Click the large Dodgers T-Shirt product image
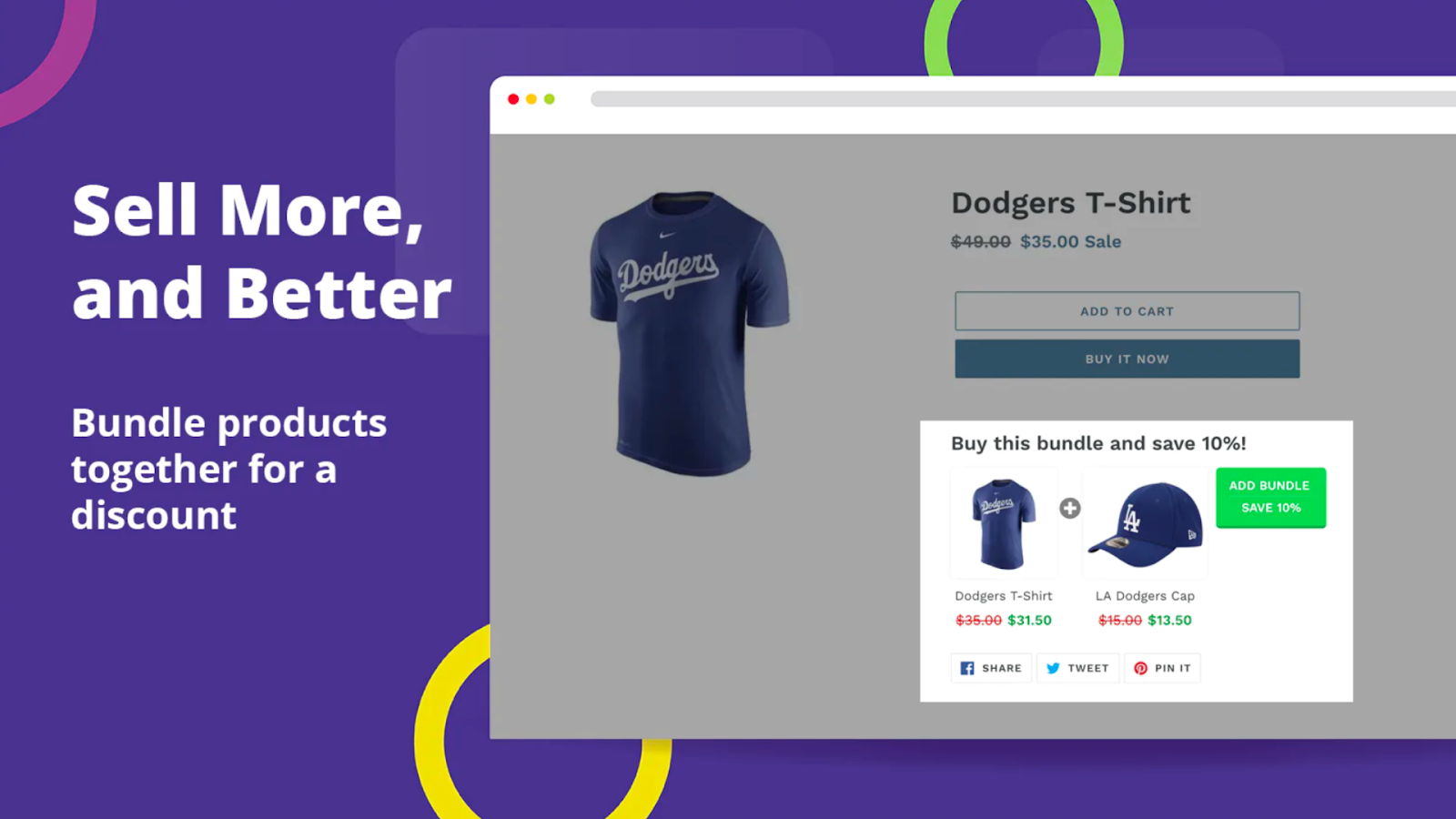 (x=689, y=332)
